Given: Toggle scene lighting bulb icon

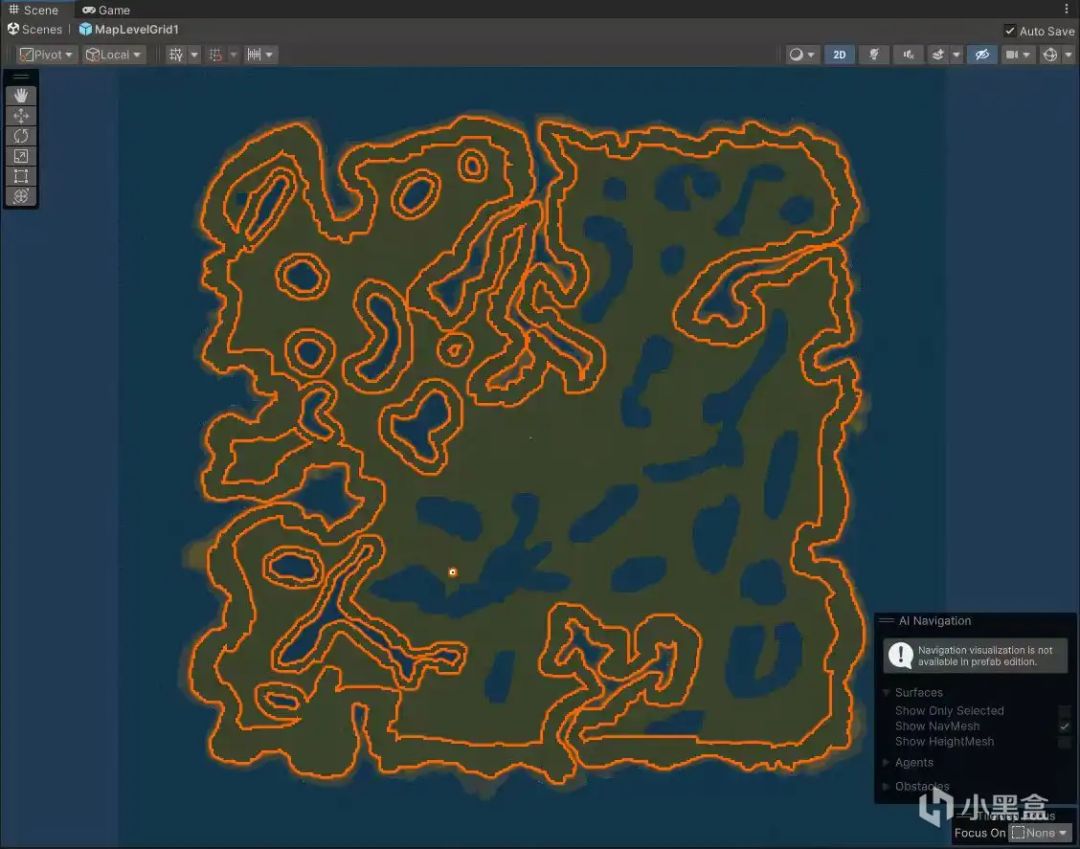Looking at the screenshot, I should click(x=874, y=54).
